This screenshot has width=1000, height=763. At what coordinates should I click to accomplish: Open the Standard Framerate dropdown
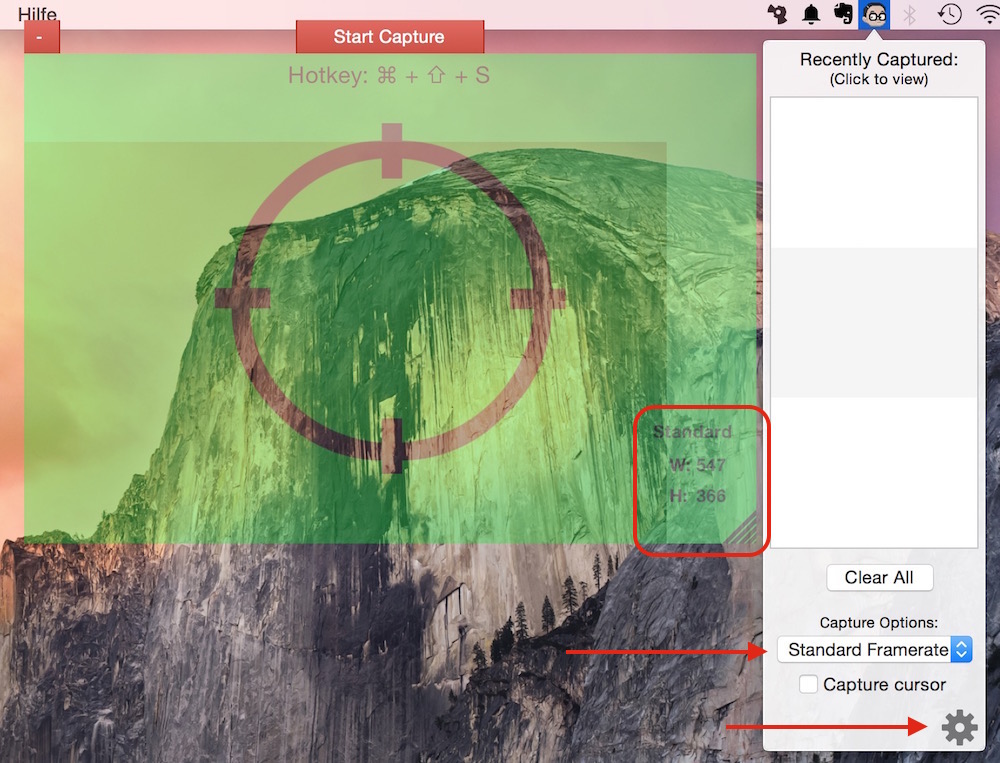point(866,650)
